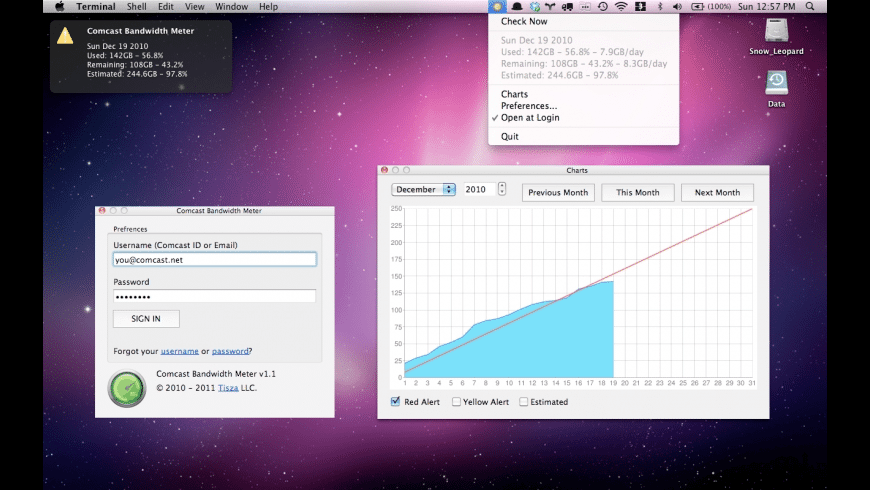Click the battery status icon
The image size is (870, 490).
[697, 7]
